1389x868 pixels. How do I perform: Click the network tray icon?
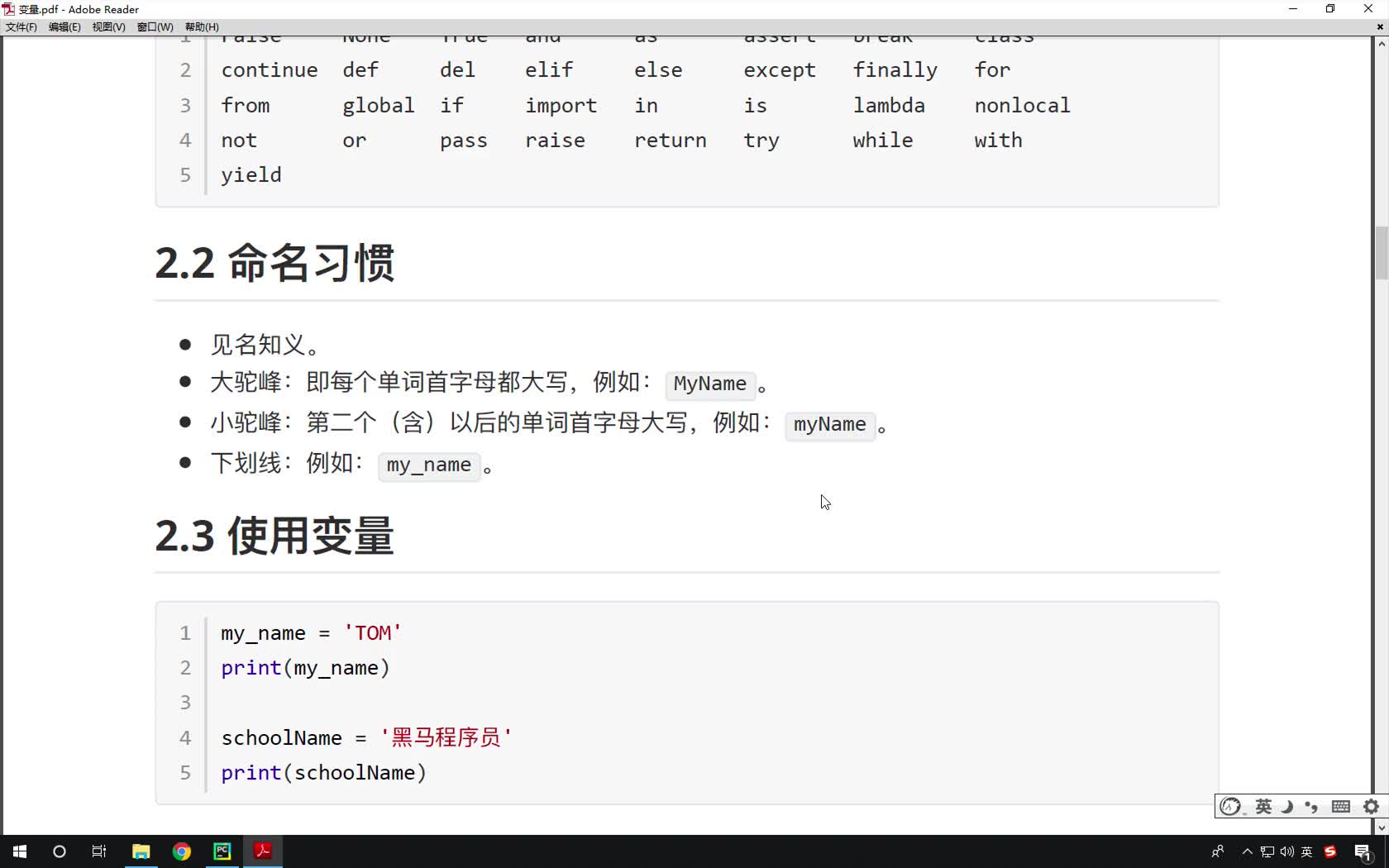point(1267,851)
